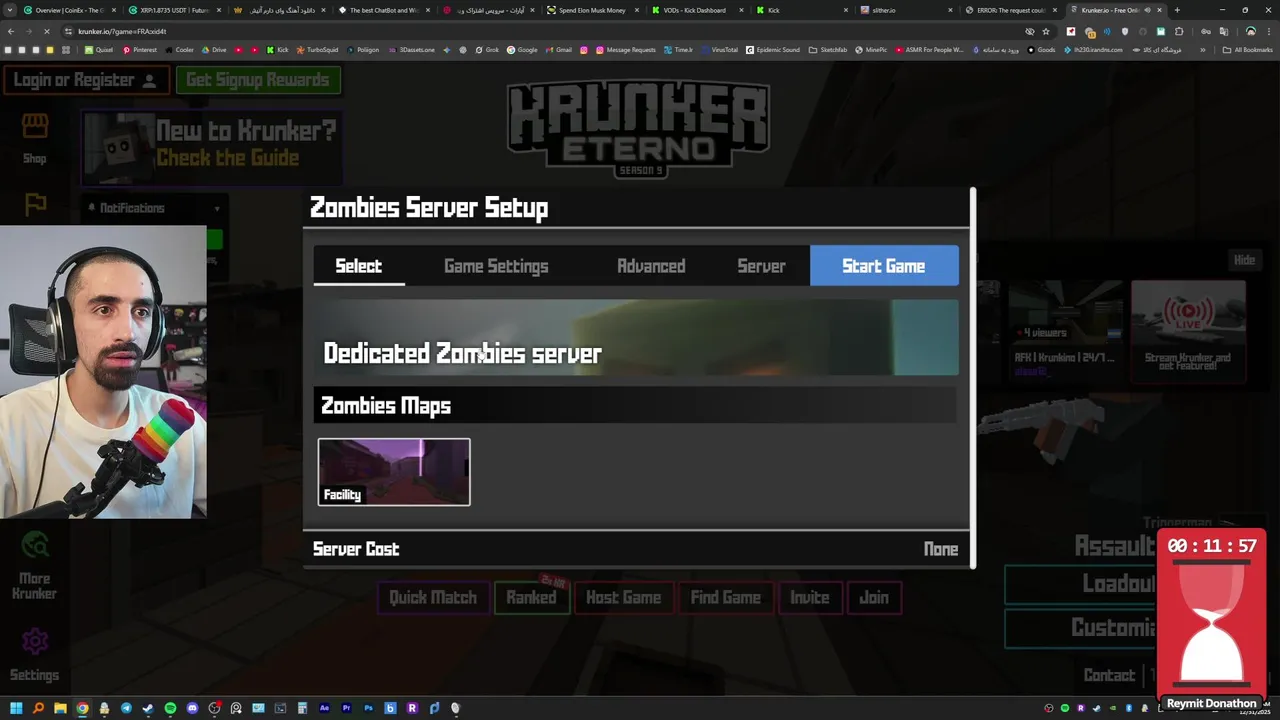
Task: Click the Find Game button
Action: 726,597
